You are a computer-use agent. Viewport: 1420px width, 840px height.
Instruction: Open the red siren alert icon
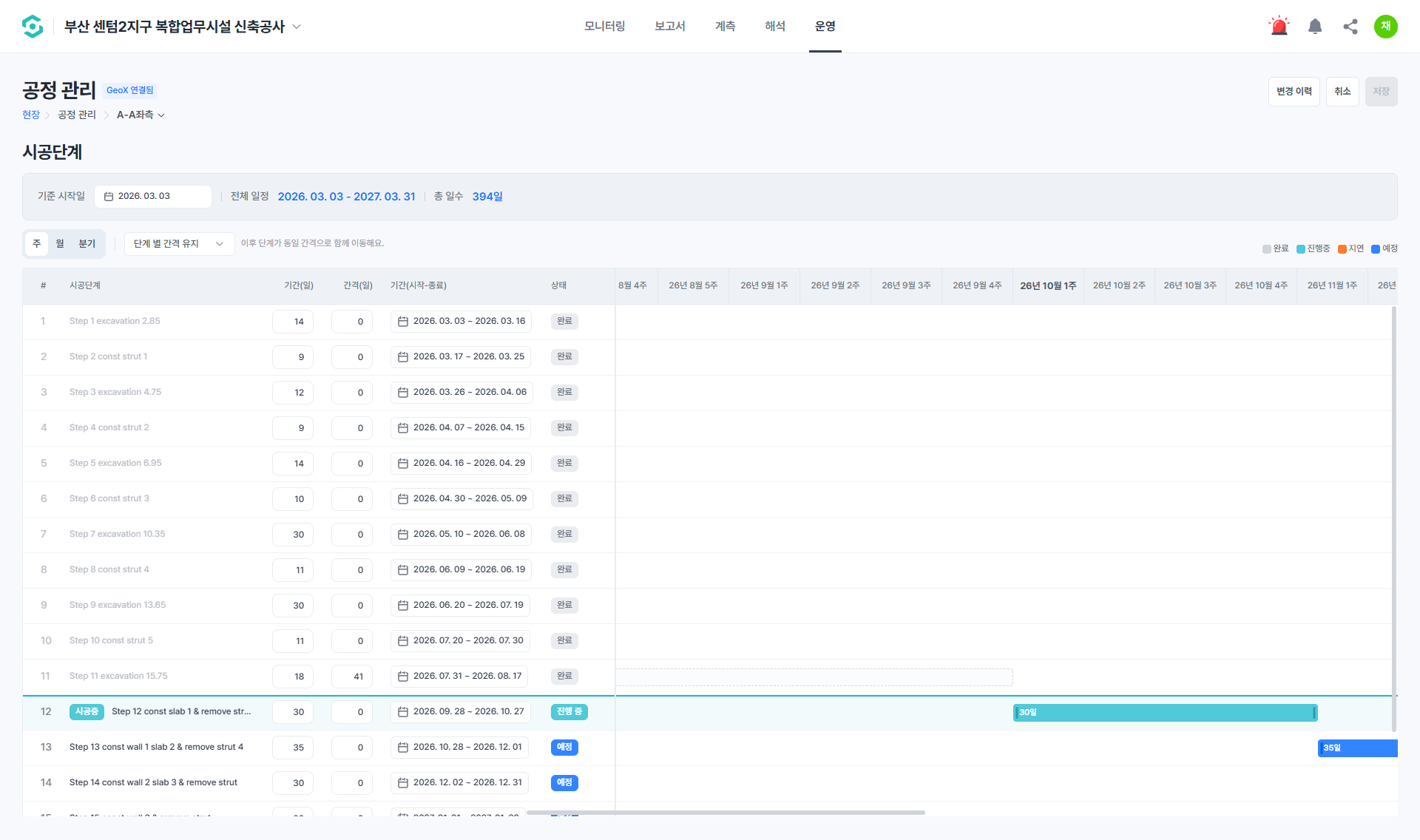(1279, 27)
